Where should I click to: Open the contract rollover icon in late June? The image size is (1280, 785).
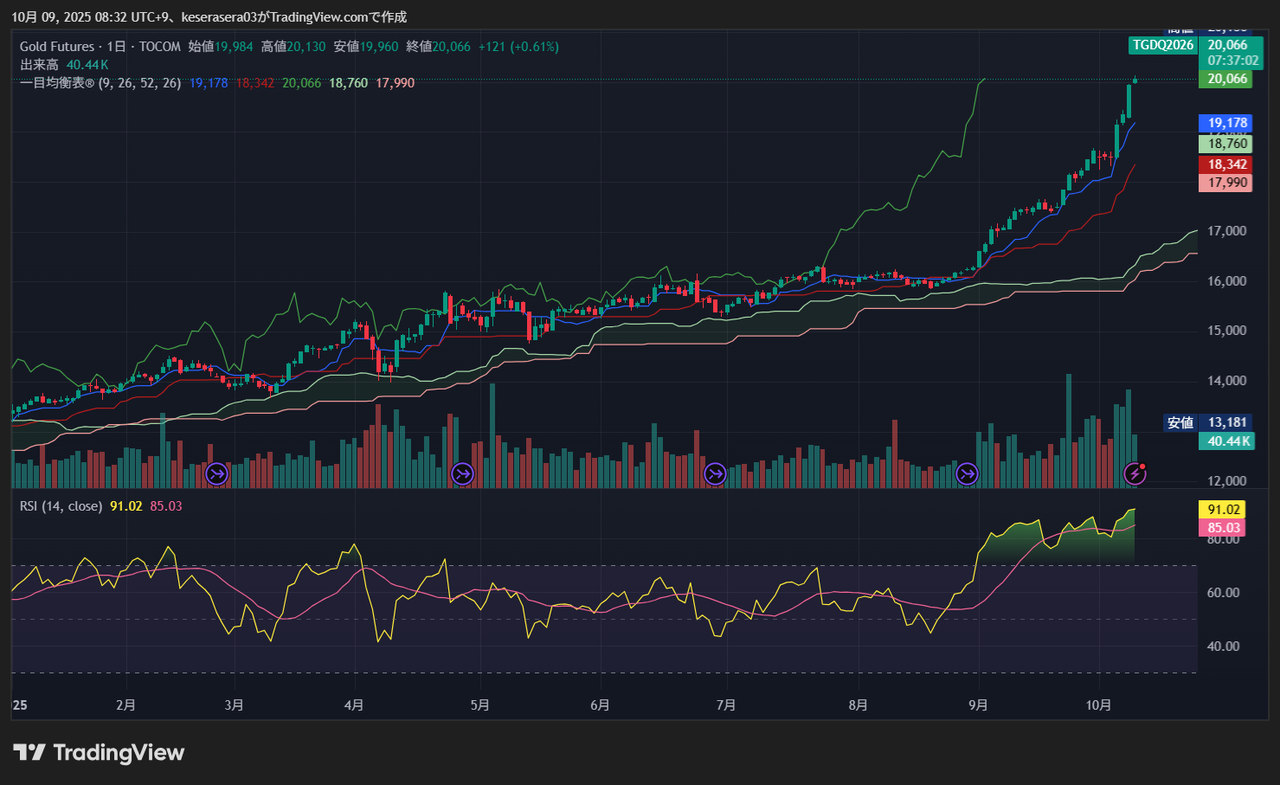[x=715, y=474]
